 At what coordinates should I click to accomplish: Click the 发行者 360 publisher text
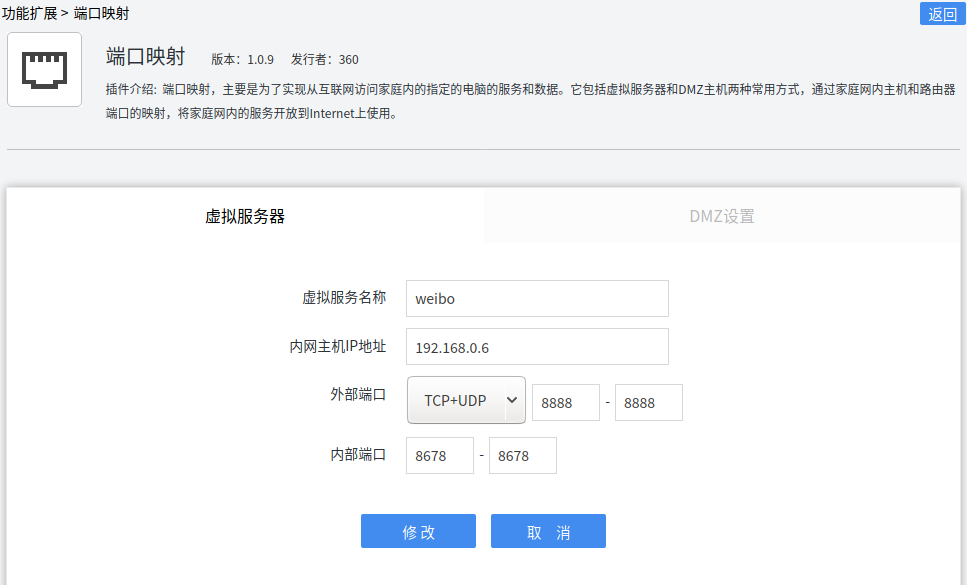[324, 59]
